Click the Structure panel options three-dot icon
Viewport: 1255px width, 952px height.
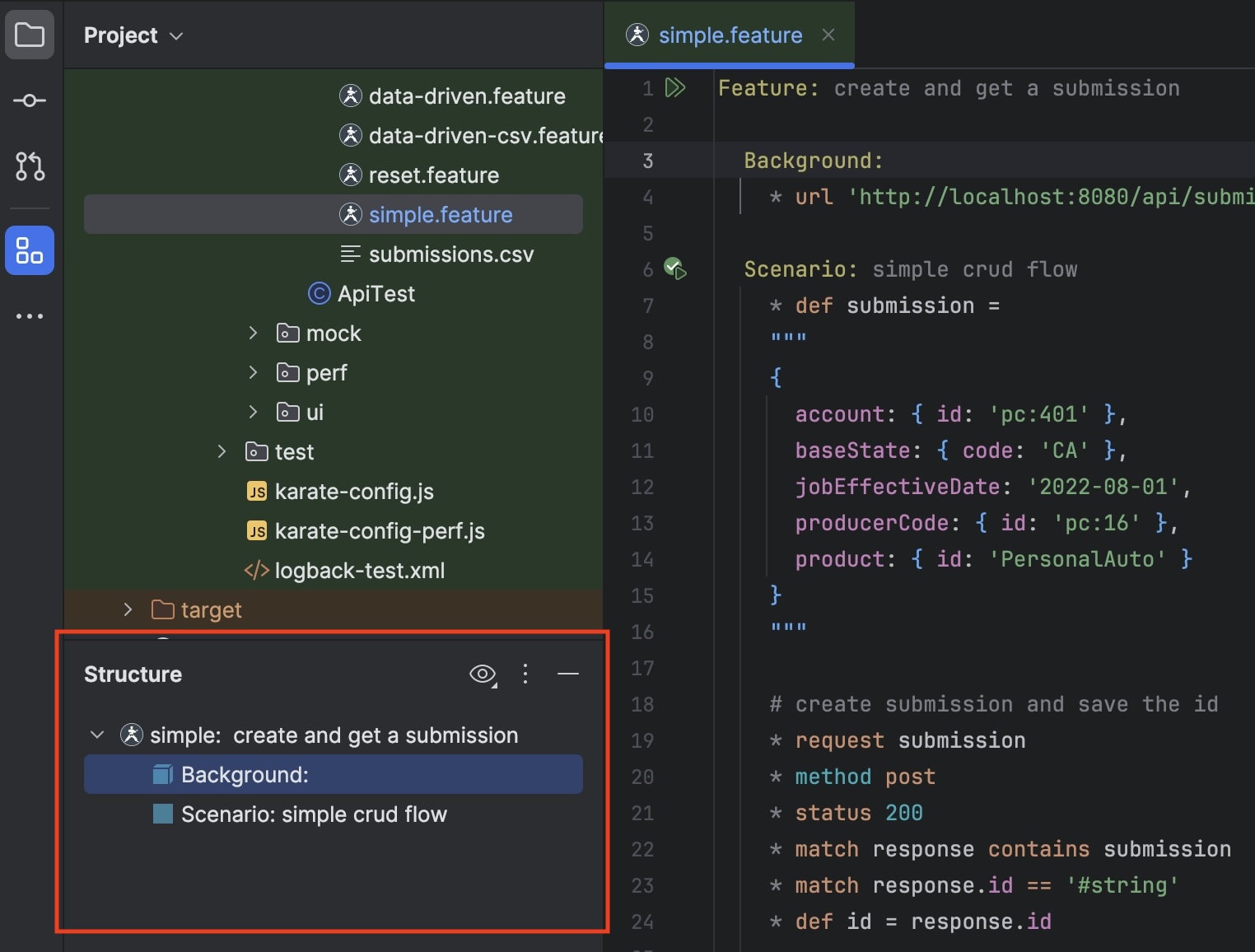525,674
